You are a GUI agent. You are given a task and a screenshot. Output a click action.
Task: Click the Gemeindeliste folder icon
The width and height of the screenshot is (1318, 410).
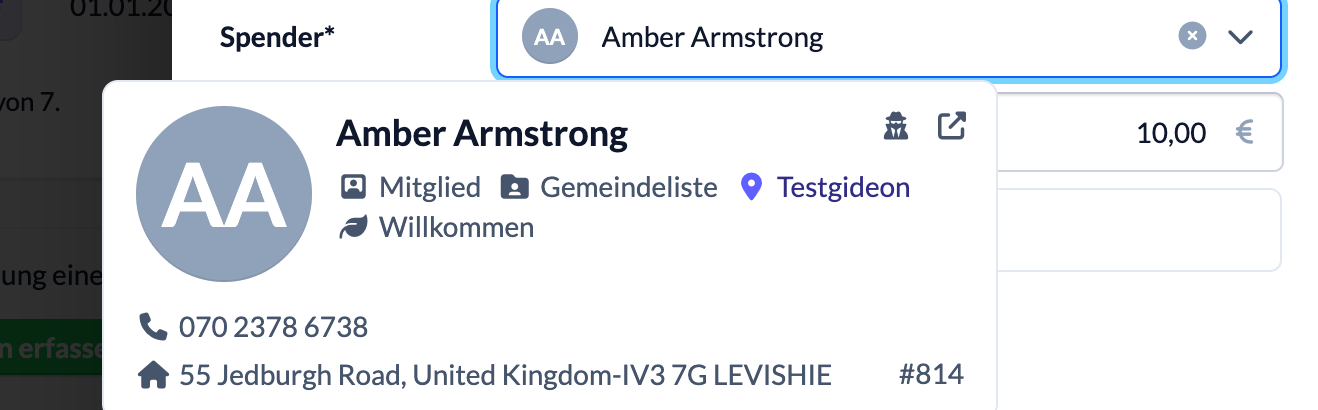(514, 187)
